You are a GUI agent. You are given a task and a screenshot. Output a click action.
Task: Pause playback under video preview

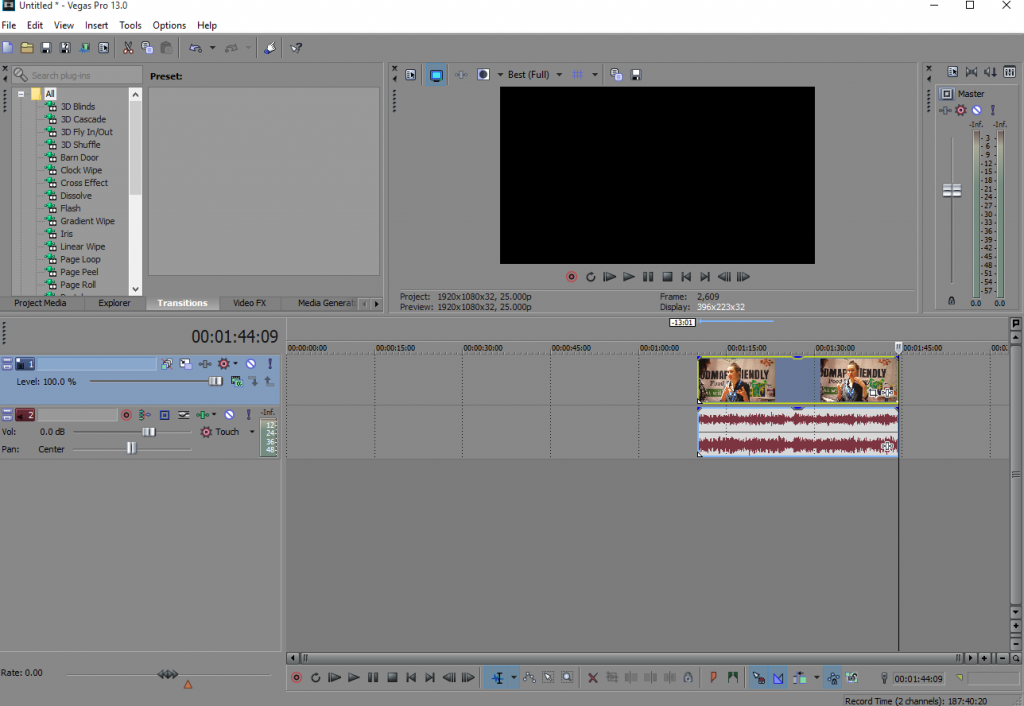click(648, 277)
